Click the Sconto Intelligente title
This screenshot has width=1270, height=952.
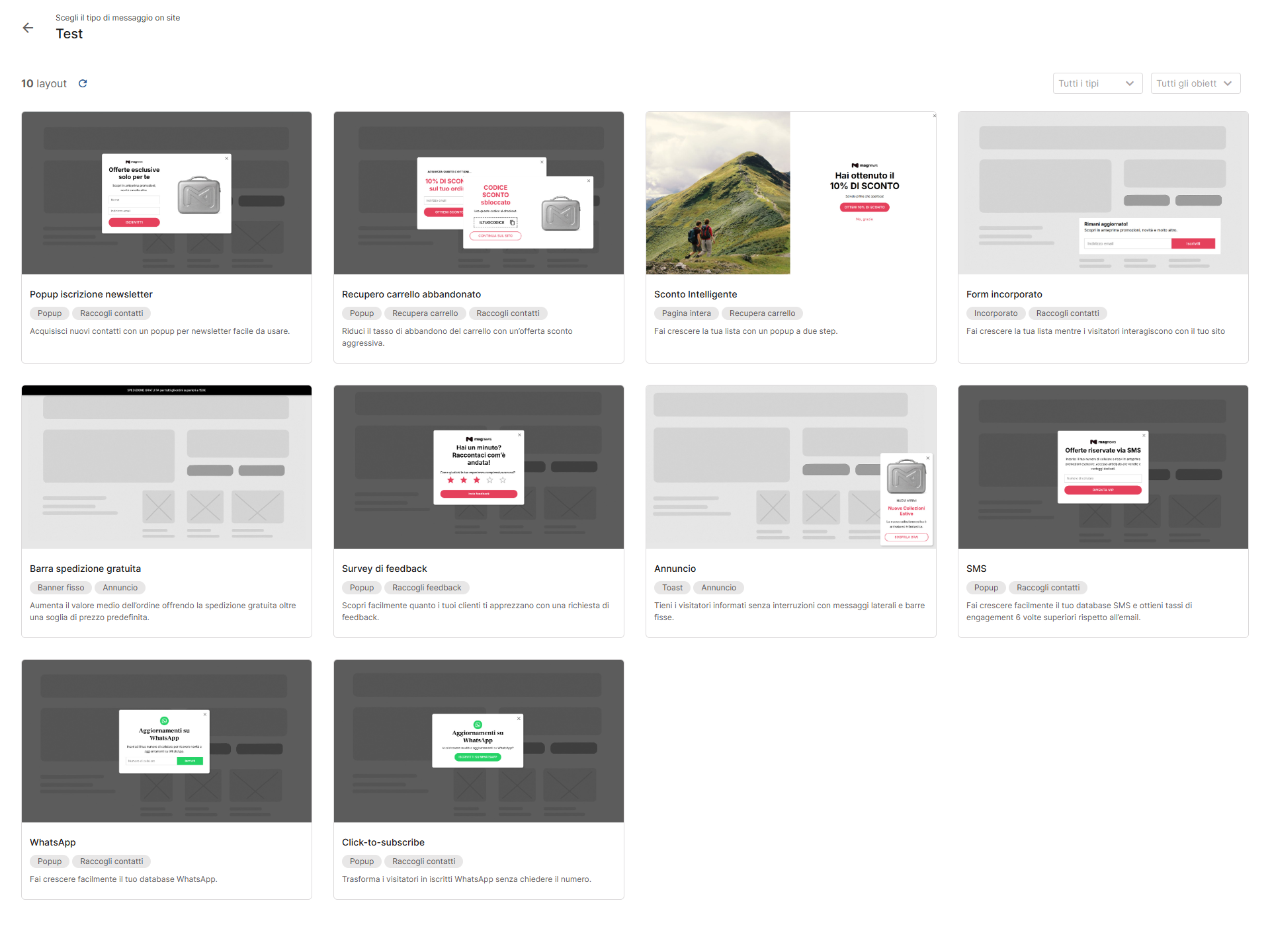[x=695, y=294]
